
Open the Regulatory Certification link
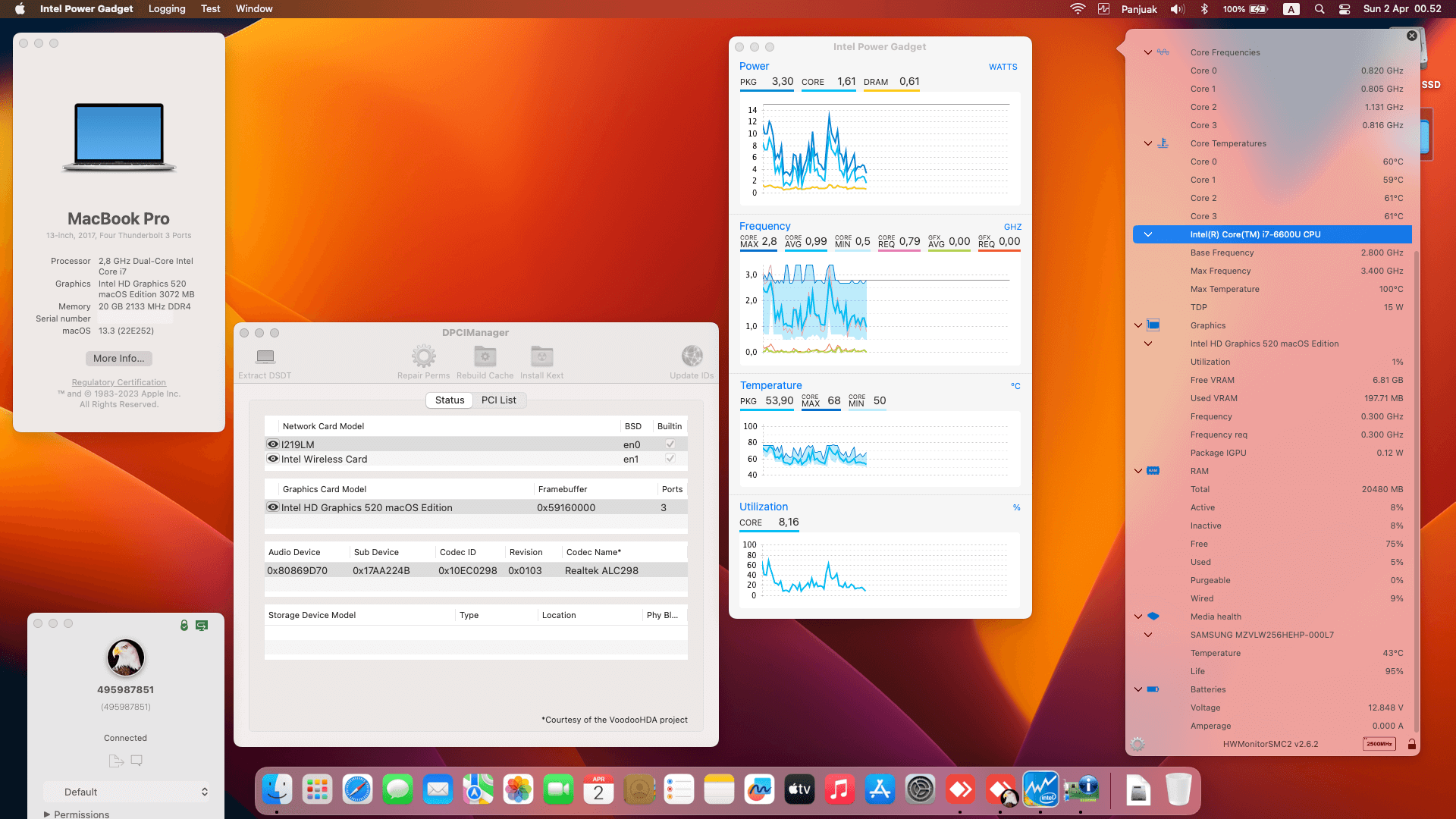tap(118, 382)
